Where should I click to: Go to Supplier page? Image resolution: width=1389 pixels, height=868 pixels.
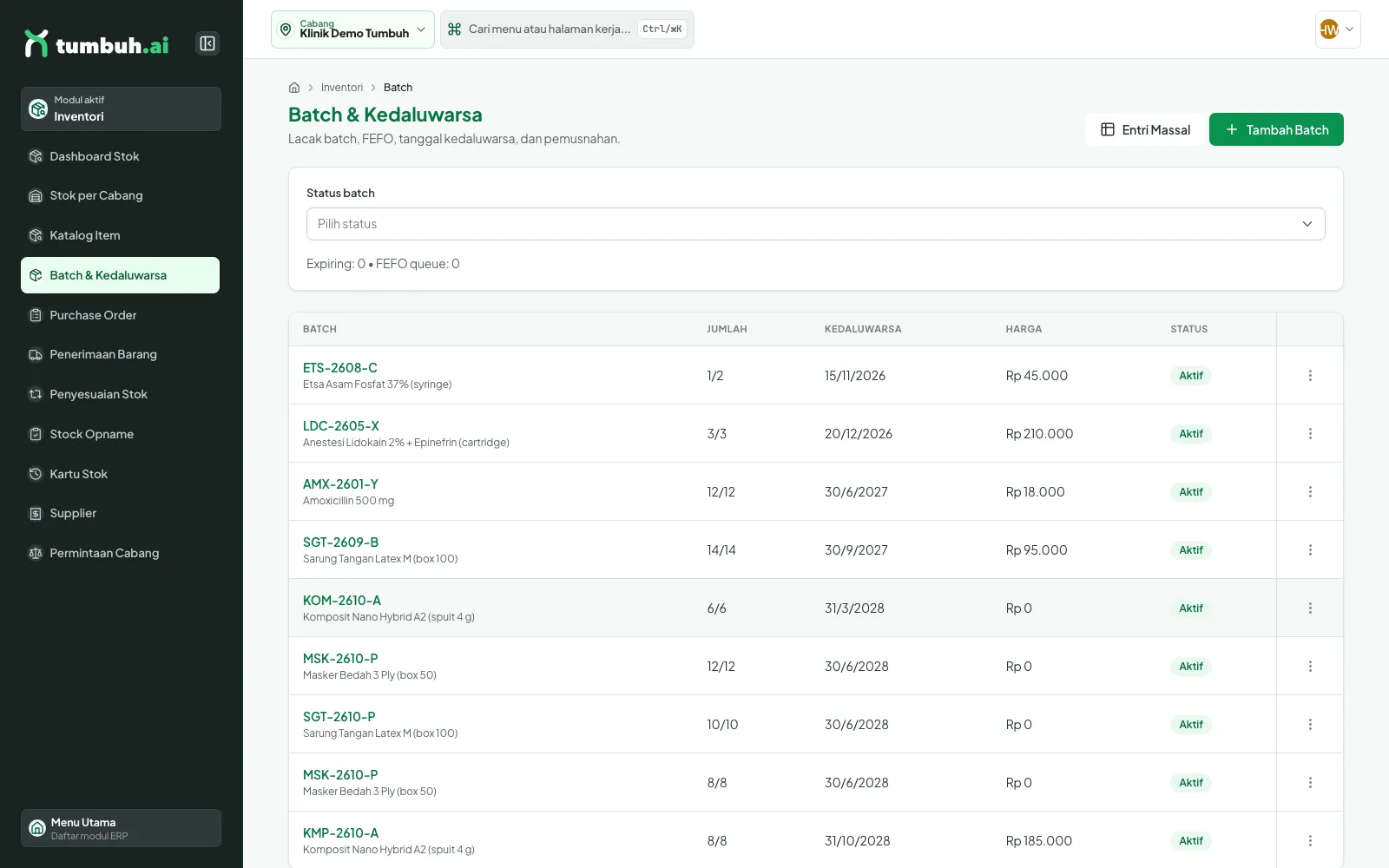coord(121,513)
